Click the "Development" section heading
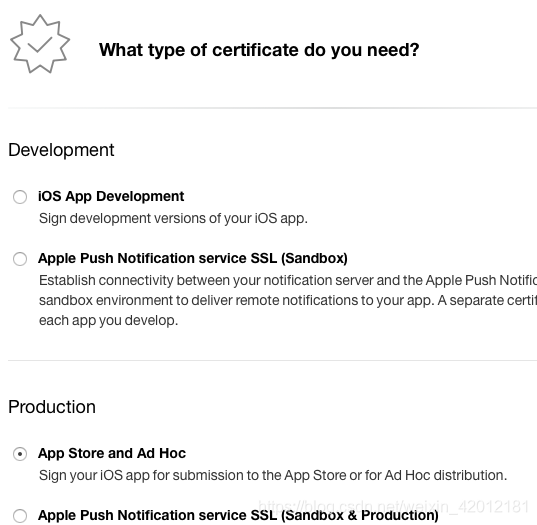 [61, 150]
